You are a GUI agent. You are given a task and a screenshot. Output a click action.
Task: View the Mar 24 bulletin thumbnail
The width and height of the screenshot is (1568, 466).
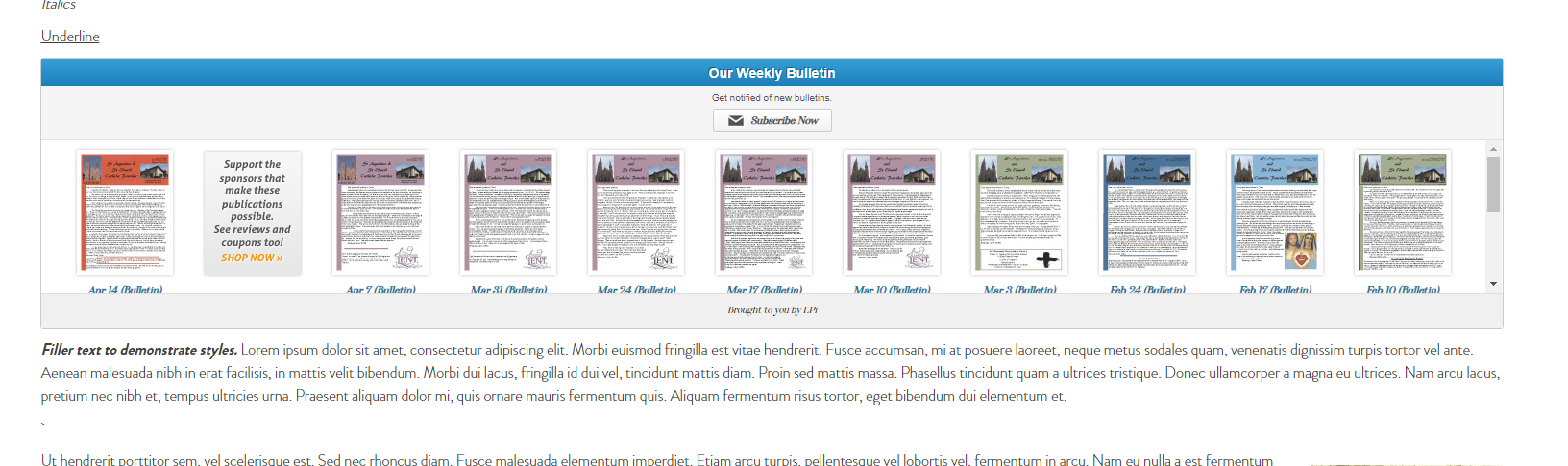[636, 212]
